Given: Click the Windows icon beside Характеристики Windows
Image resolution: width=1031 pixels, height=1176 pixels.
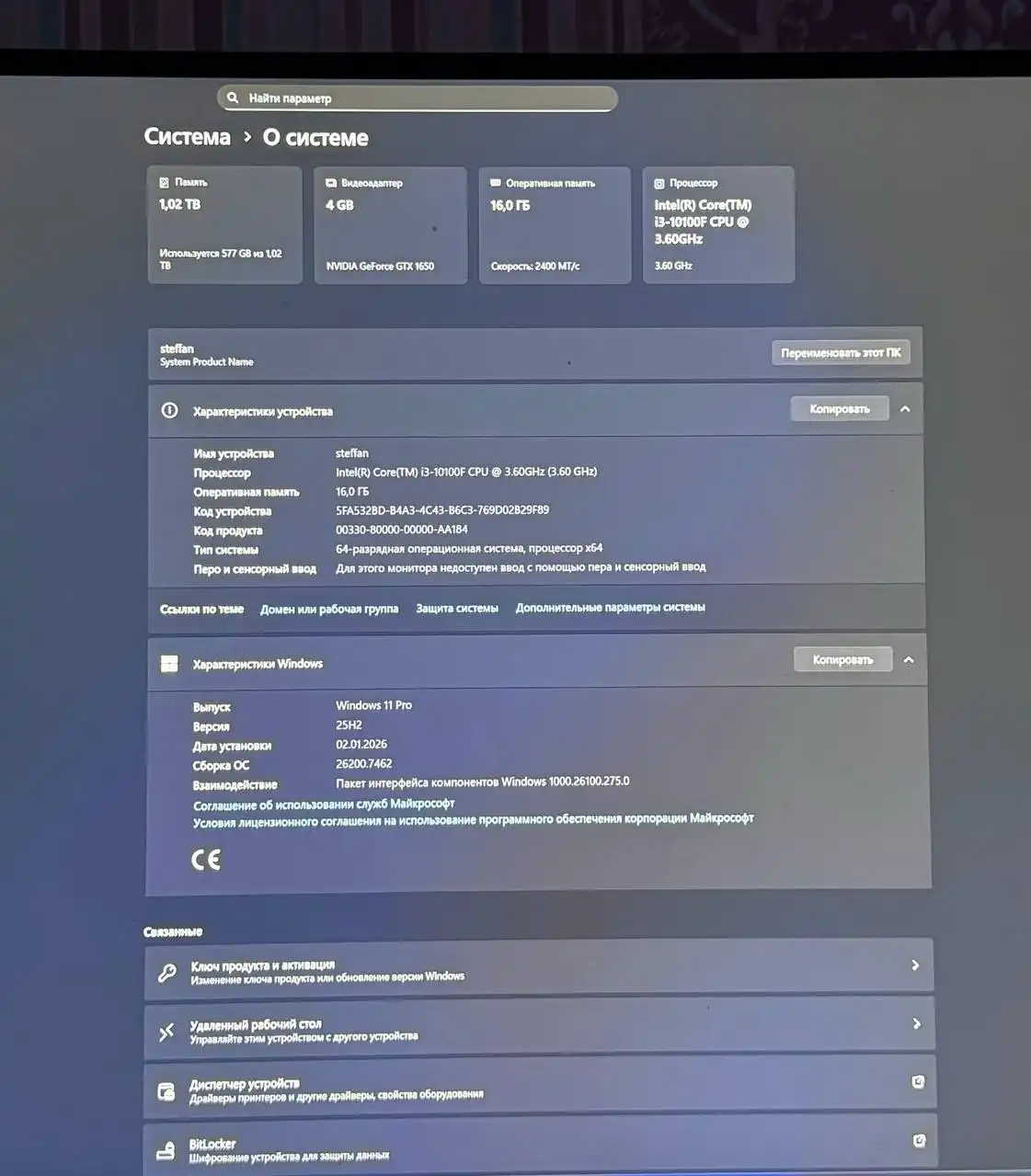Looking at the screenshot, I should point(169,663).
